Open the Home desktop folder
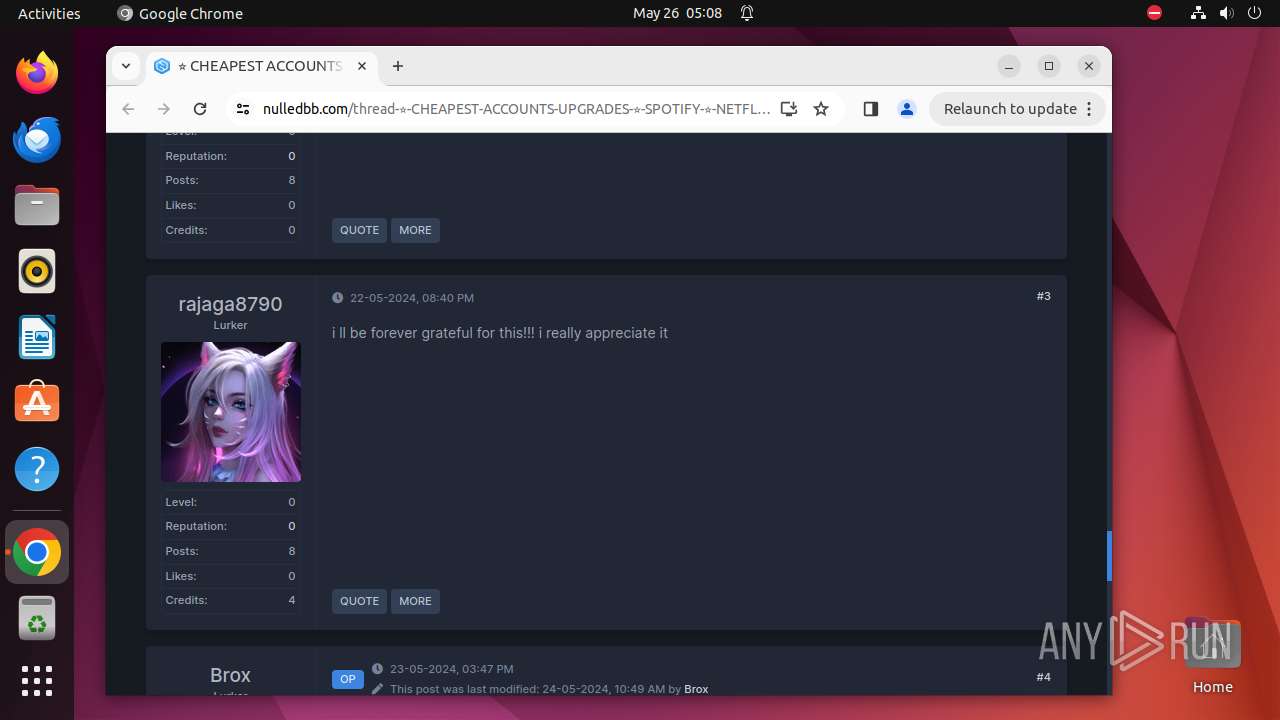 pyautogui.click(x=1212, y=656)
